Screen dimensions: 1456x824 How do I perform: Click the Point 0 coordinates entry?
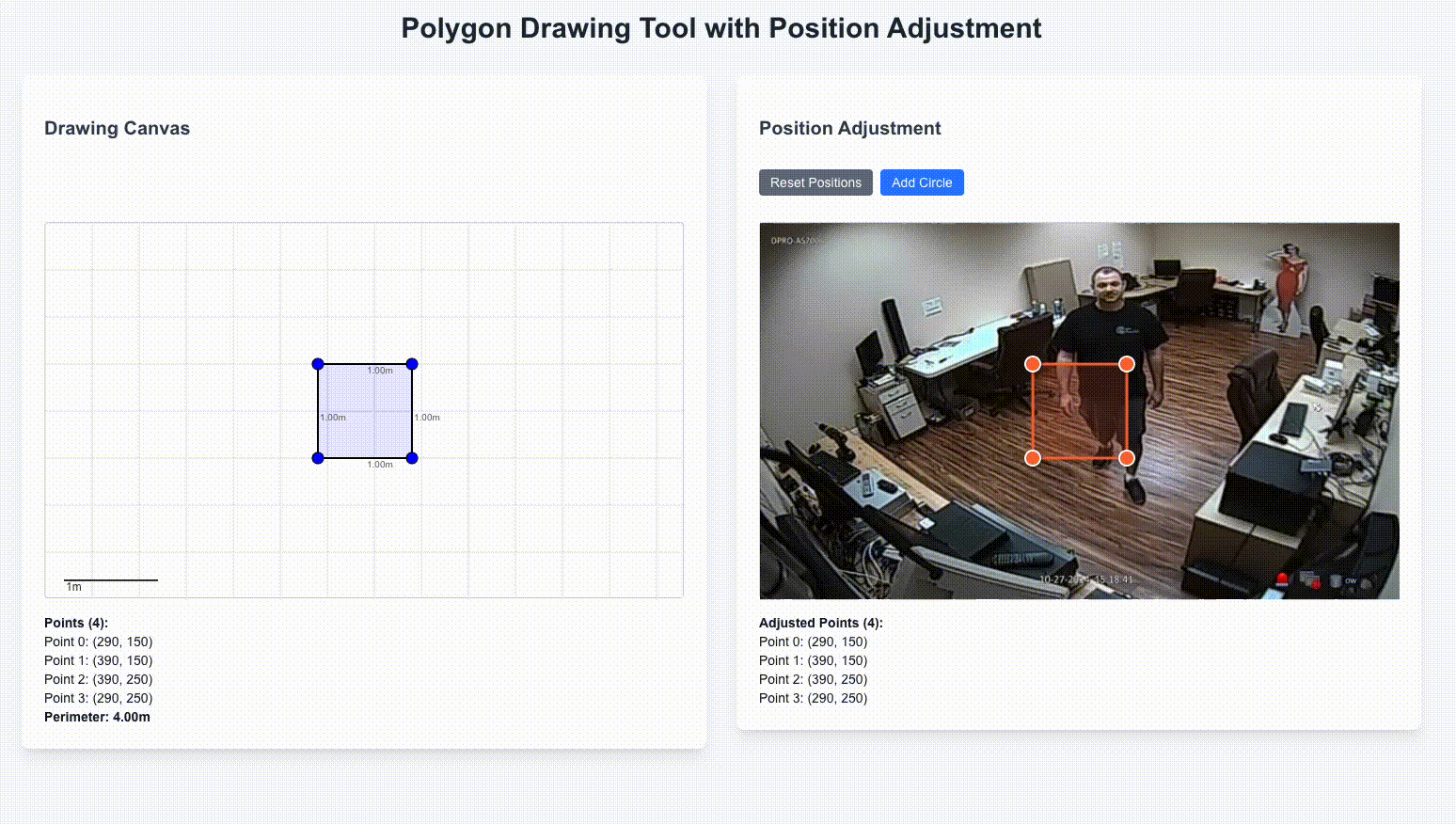click(x=98, y=642)
